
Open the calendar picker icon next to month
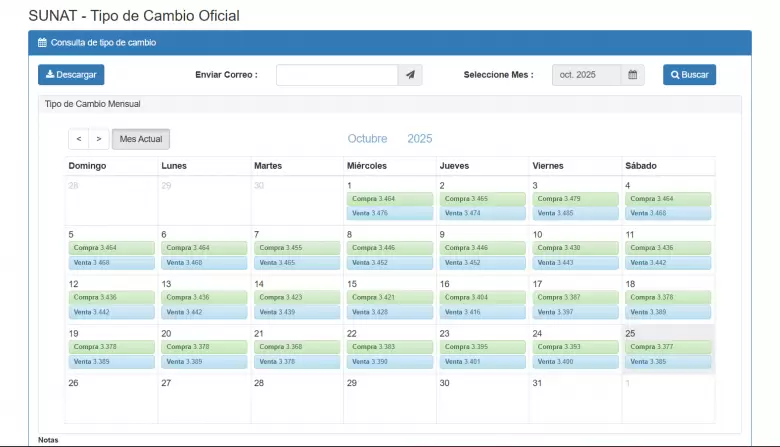(632, 75)
